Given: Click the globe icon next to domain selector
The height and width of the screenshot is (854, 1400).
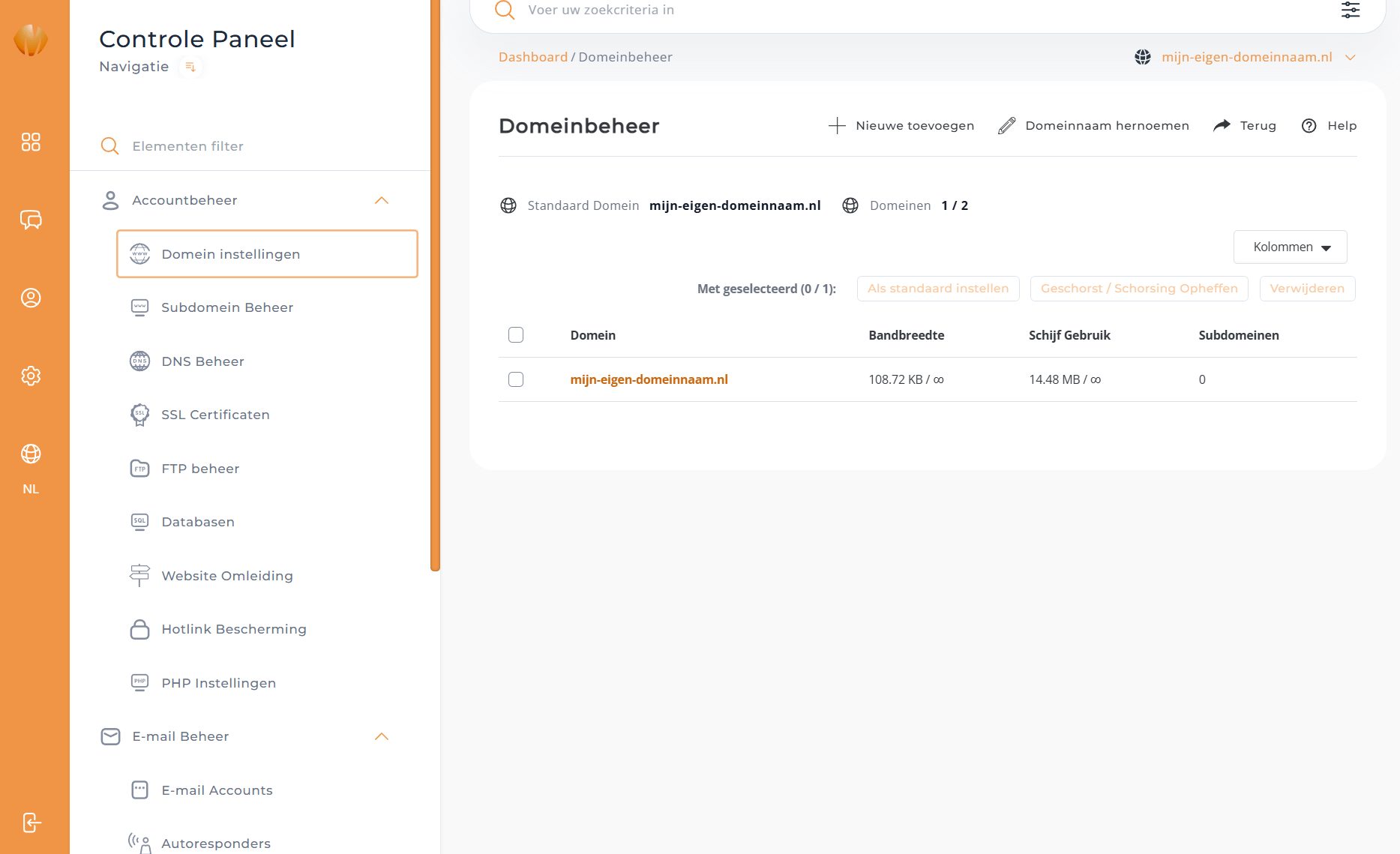Looking at the screenshot, I should (1143, 57).
